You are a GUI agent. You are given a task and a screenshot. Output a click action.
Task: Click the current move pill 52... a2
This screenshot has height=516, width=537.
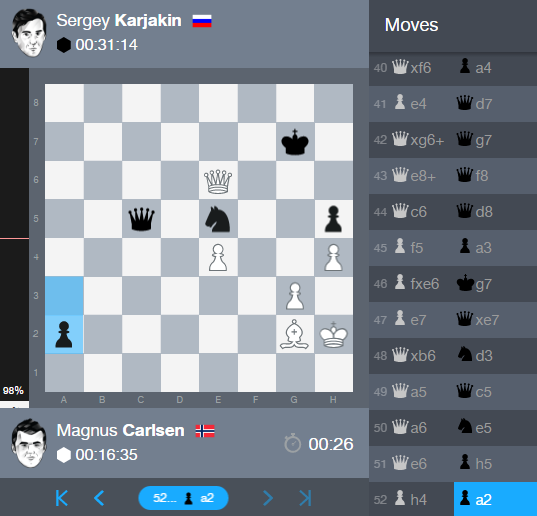tap(183, 498)
